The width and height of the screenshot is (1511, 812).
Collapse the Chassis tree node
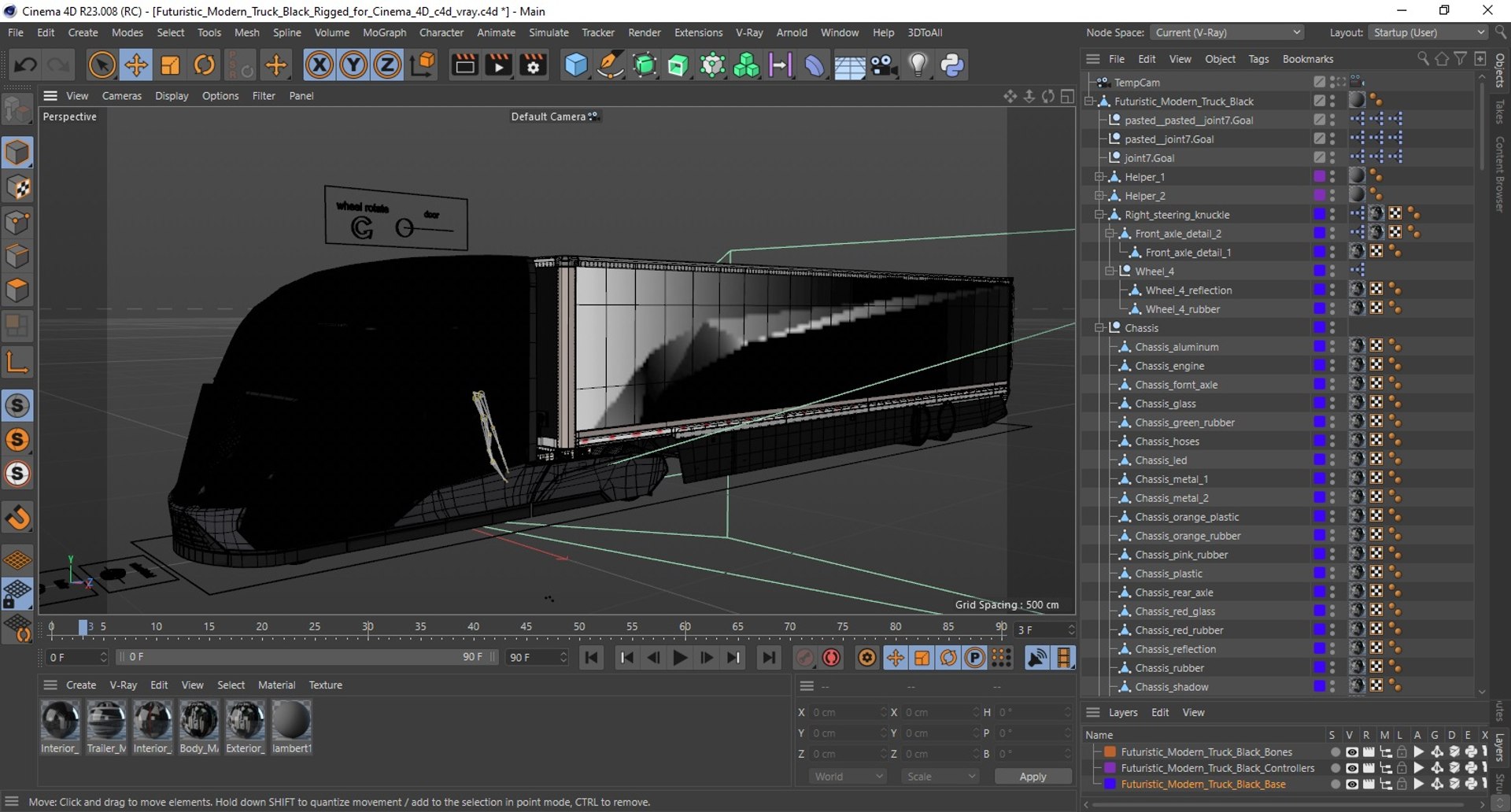pos(1099,328)
